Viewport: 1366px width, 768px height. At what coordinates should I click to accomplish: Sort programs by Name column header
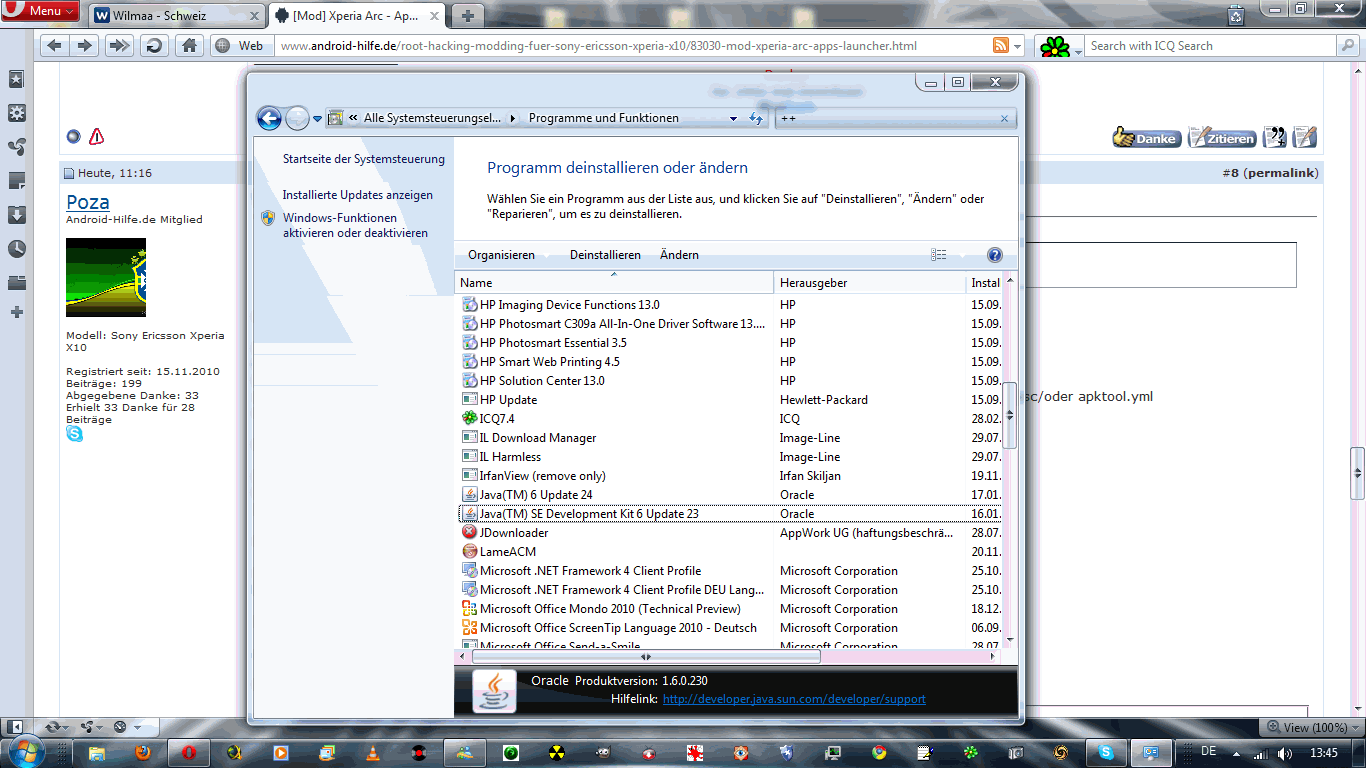pyautogui.click(x=614, y=283)
